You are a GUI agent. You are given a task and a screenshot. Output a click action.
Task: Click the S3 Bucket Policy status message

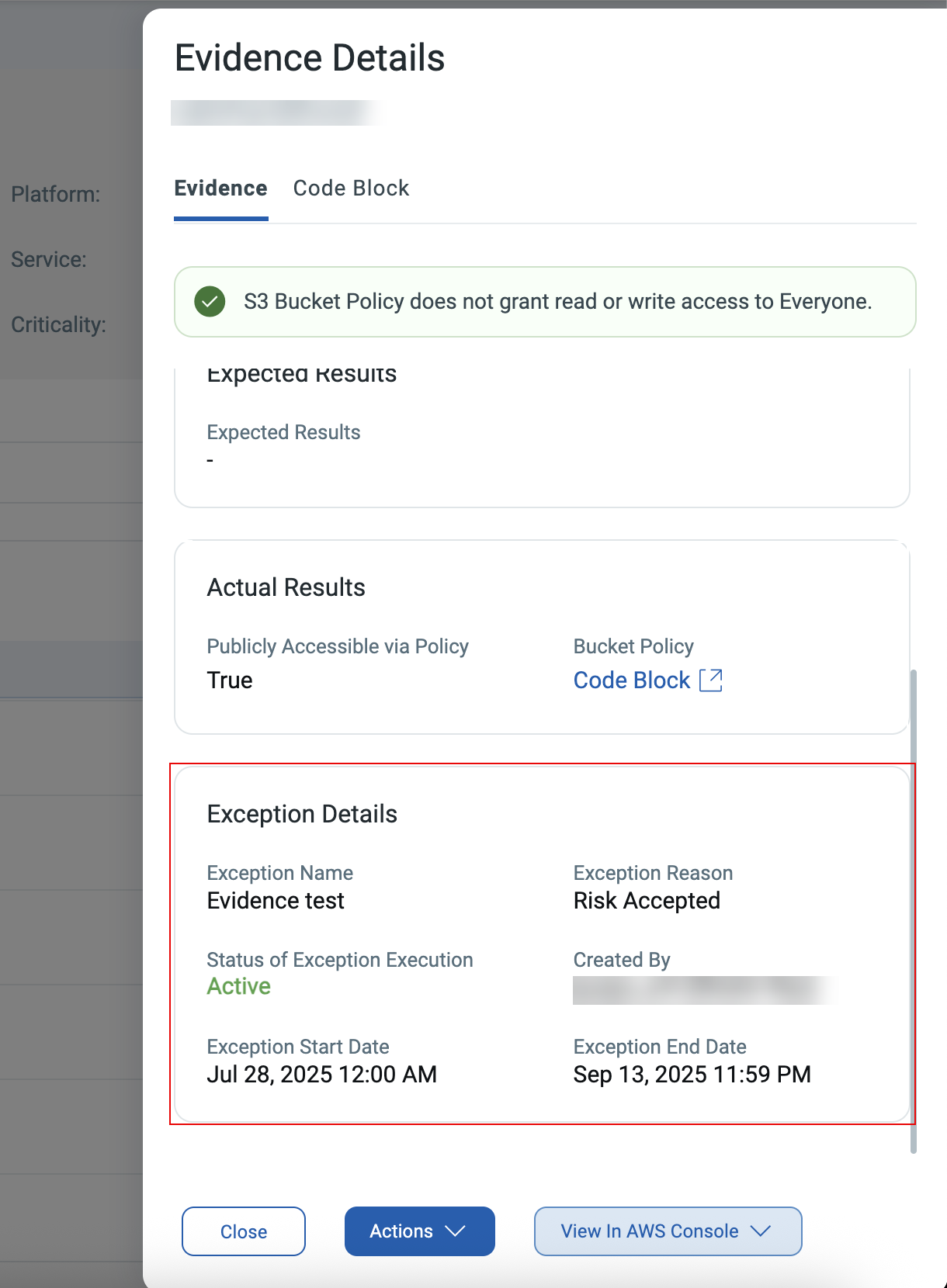pos(557,302)
